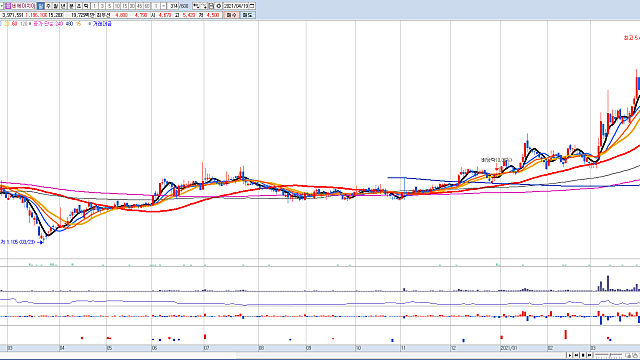Click the zoom slider at the bottom right
The width and height of the screenshot is (640, 360).
[x=608, y=355]
